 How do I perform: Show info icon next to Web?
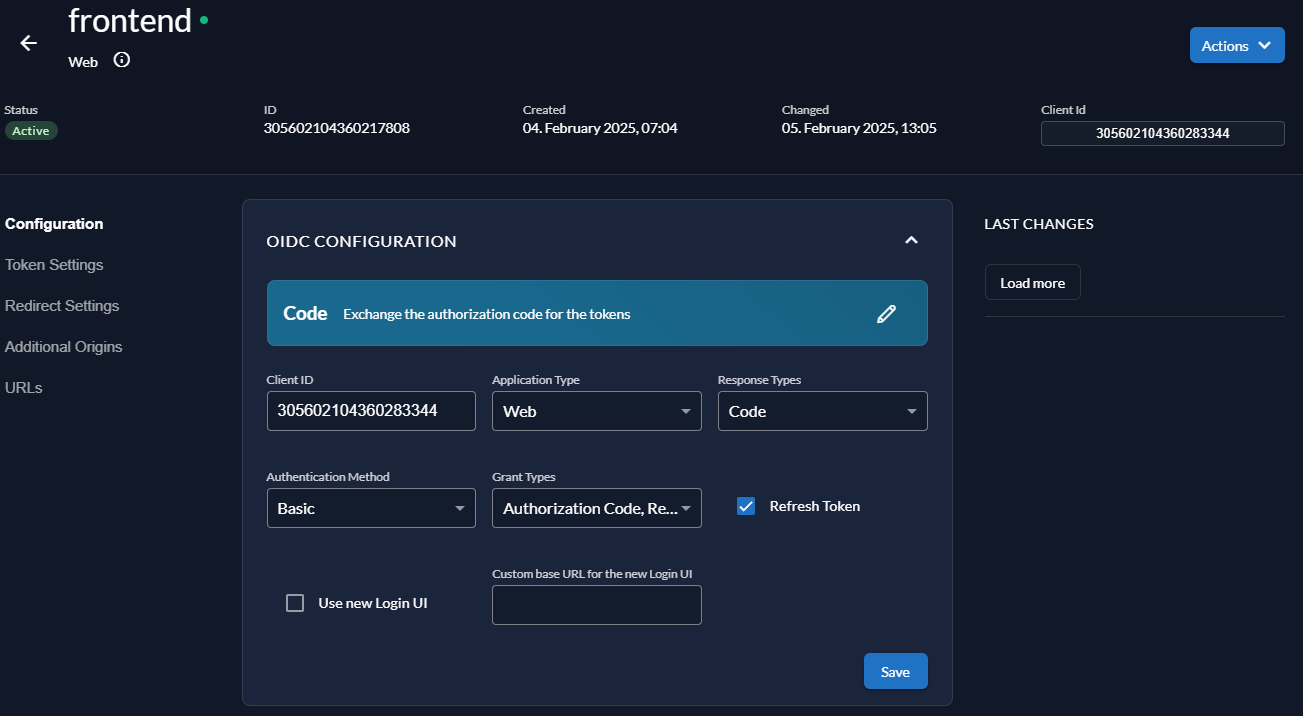point(122,60)
